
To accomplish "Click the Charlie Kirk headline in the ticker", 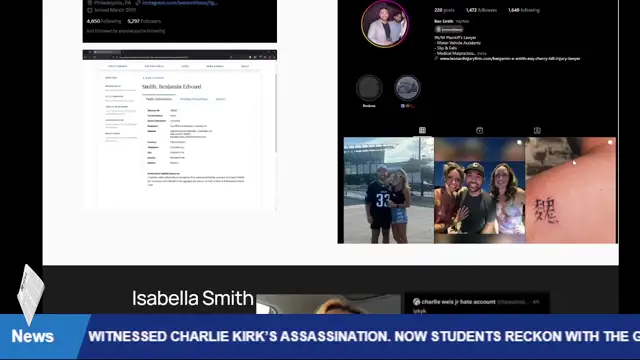I will click(x=364, y=336).
